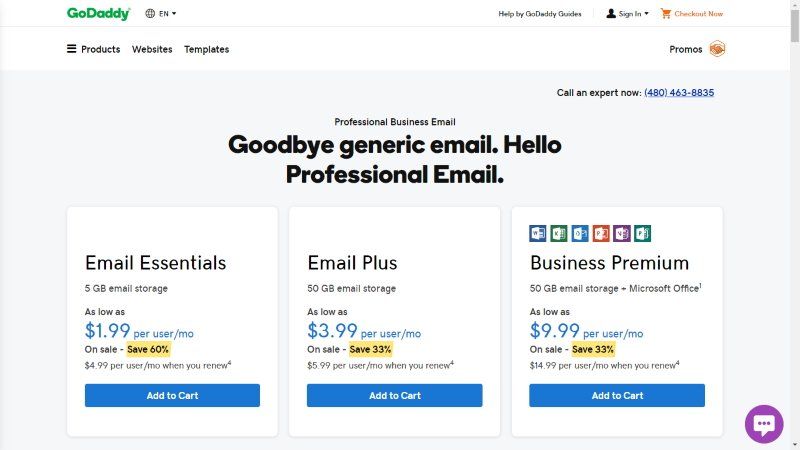800x450 pixels.
Task: Open the live chat bubble
Action: (x=764, y=424)
